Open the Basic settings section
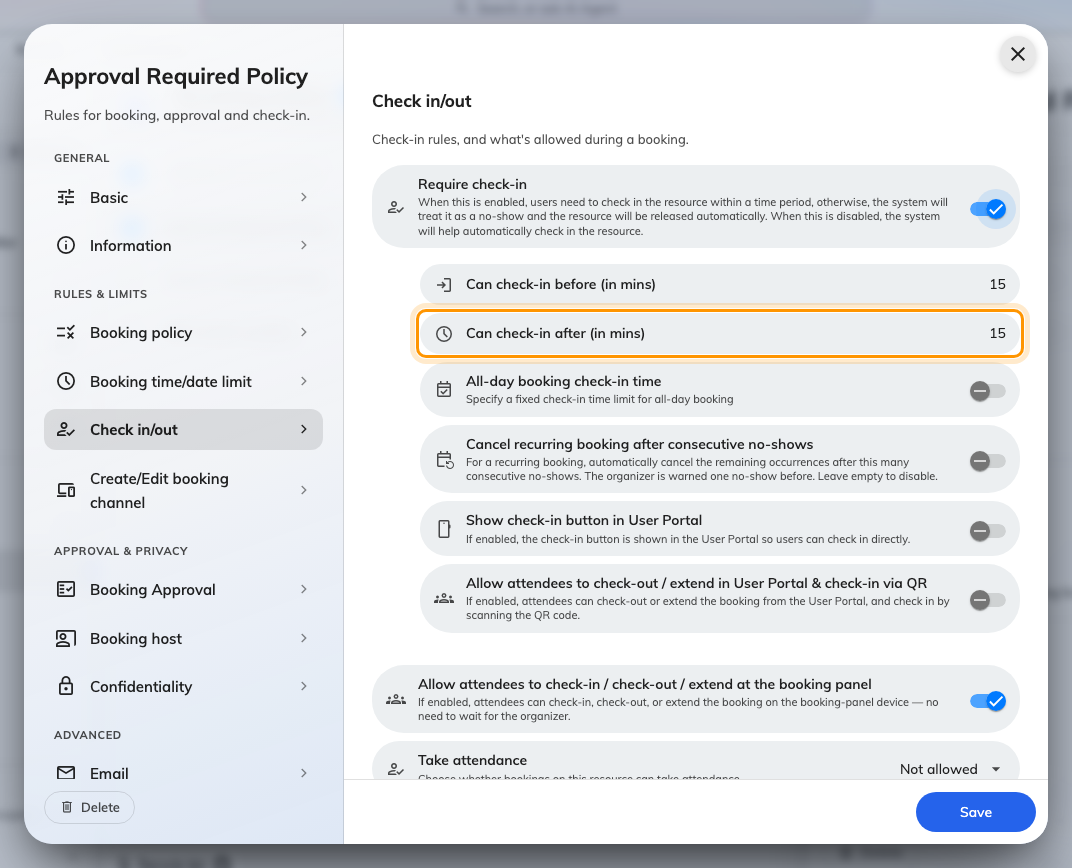The image size is (1072, 868). tap(183, 198)
